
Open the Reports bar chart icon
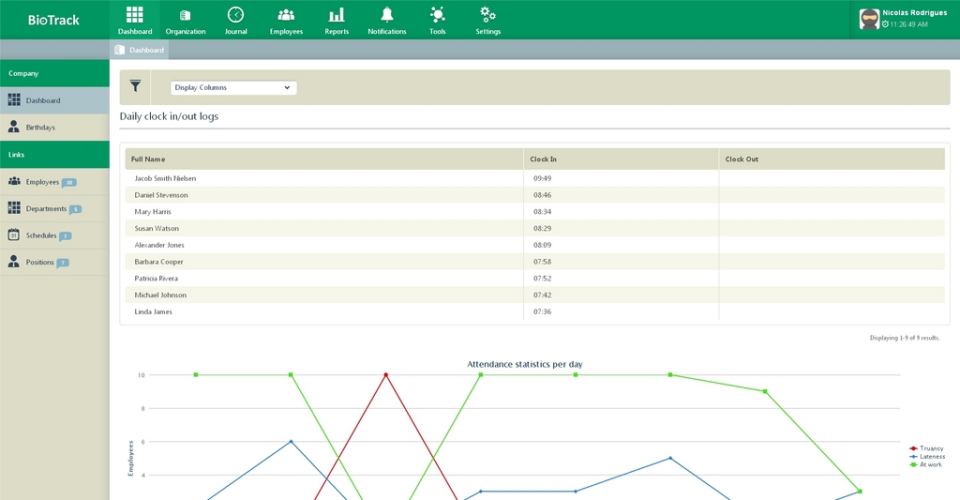[336, 15]
